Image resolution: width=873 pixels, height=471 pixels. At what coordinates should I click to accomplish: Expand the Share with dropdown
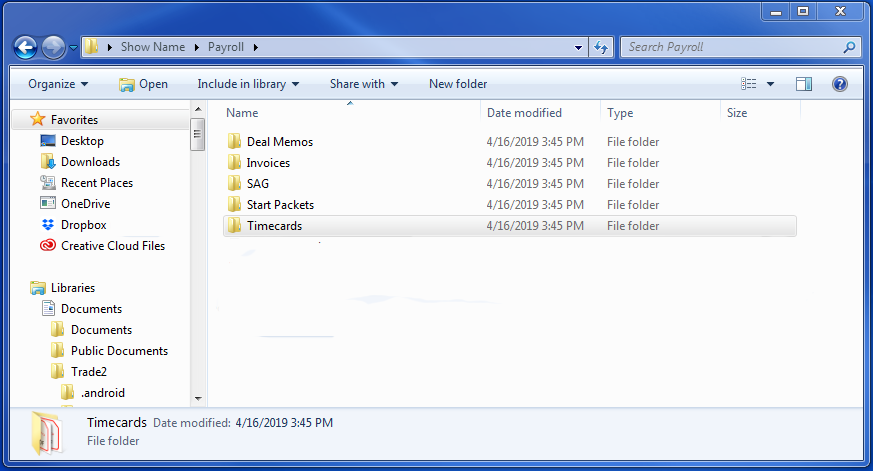364,84
